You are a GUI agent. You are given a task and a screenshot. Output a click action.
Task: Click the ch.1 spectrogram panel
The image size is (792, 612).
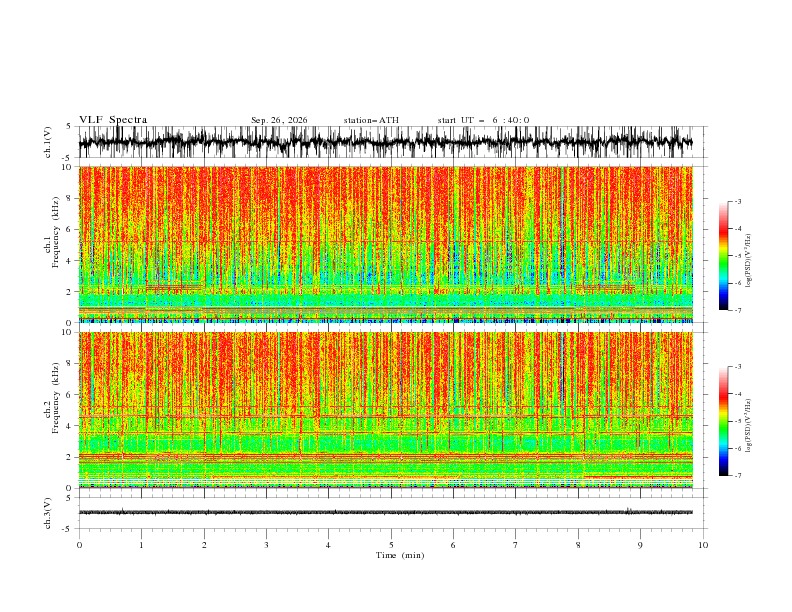[386, 244]
